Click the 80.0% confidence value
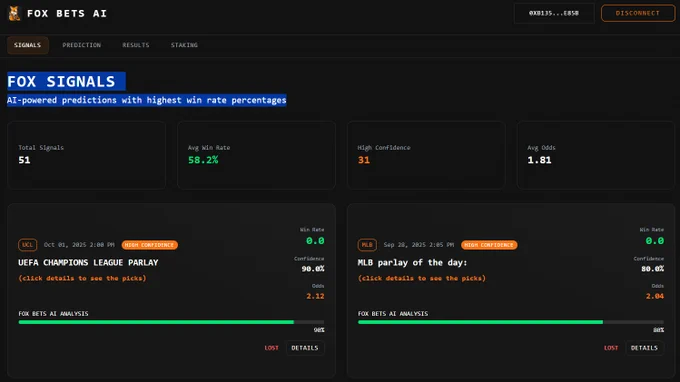Image resolution: width=680 pixels, height=382 pixels. pyautogui.click(x=652, y=269)
